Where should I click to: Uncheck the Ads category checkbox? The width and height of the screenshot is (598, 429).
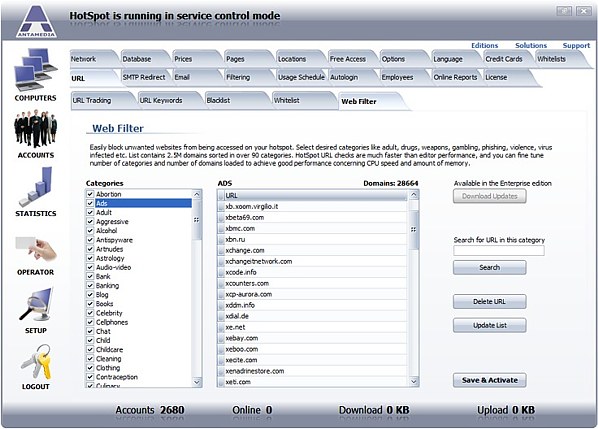coord(90,203)
